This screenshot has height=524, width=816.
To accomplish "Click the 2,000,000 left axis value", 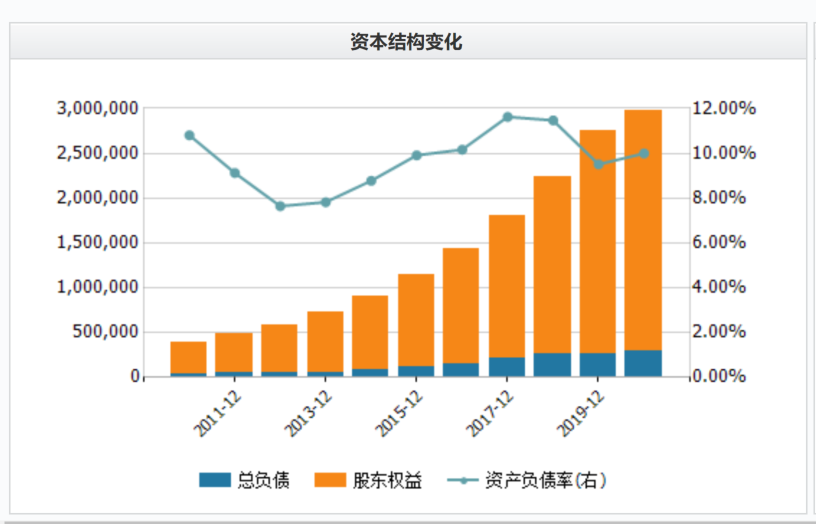I will (98, 198).
